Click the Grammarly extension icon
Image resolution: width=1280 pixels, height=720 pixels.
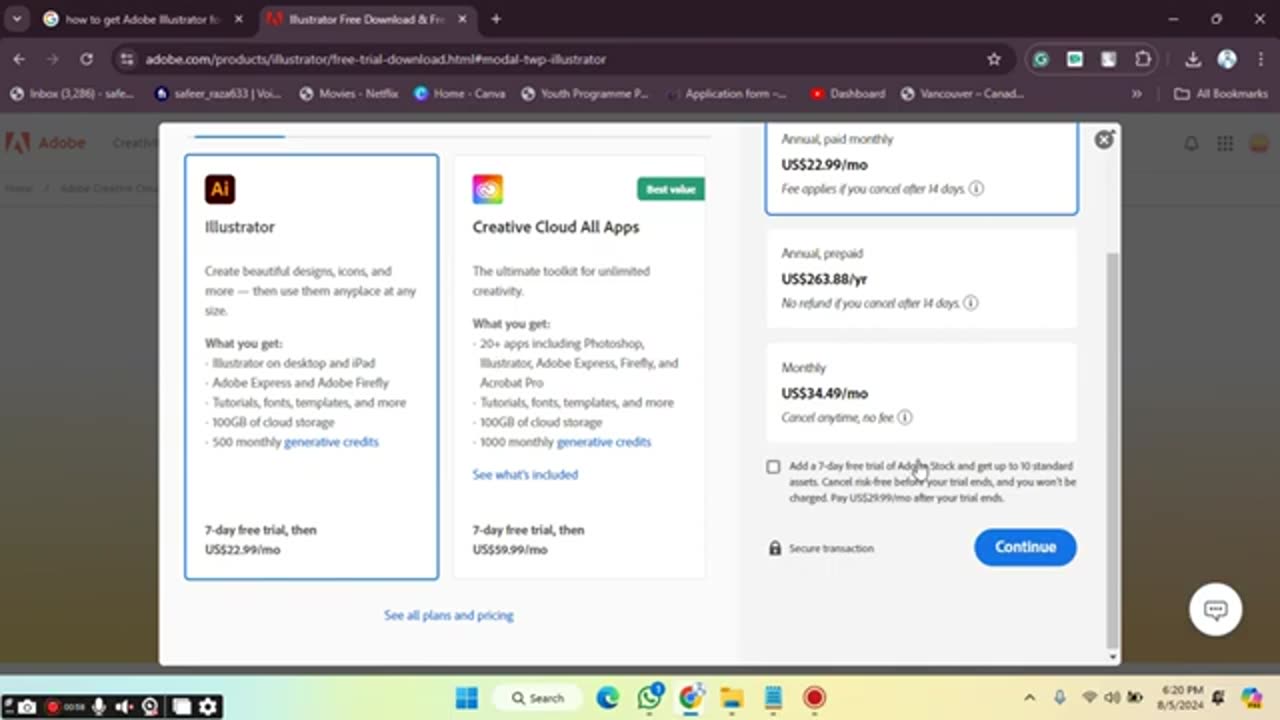tap(1041, 59)
